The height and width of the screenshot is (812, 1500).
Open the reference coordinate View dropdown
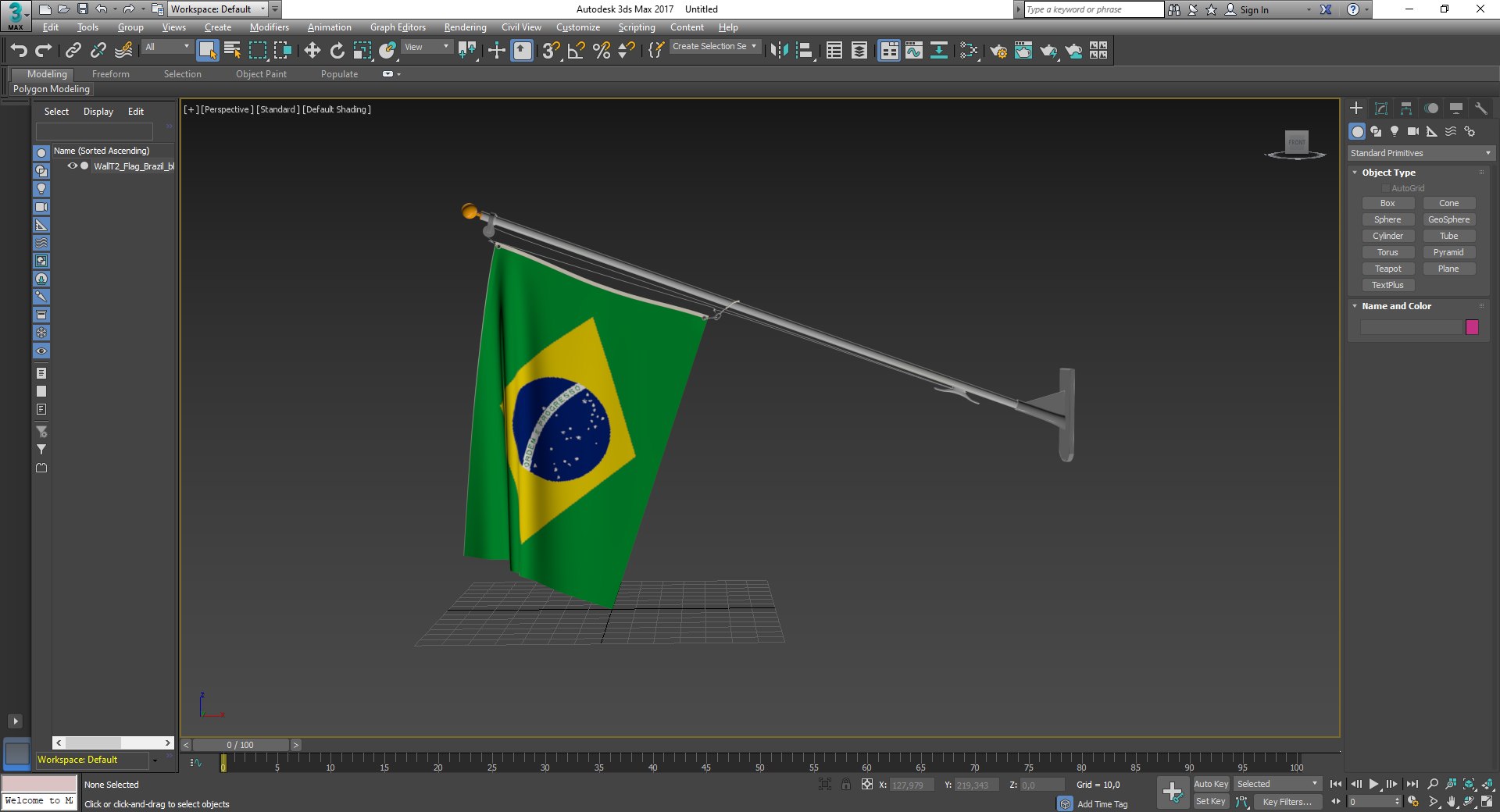point(427,47)
